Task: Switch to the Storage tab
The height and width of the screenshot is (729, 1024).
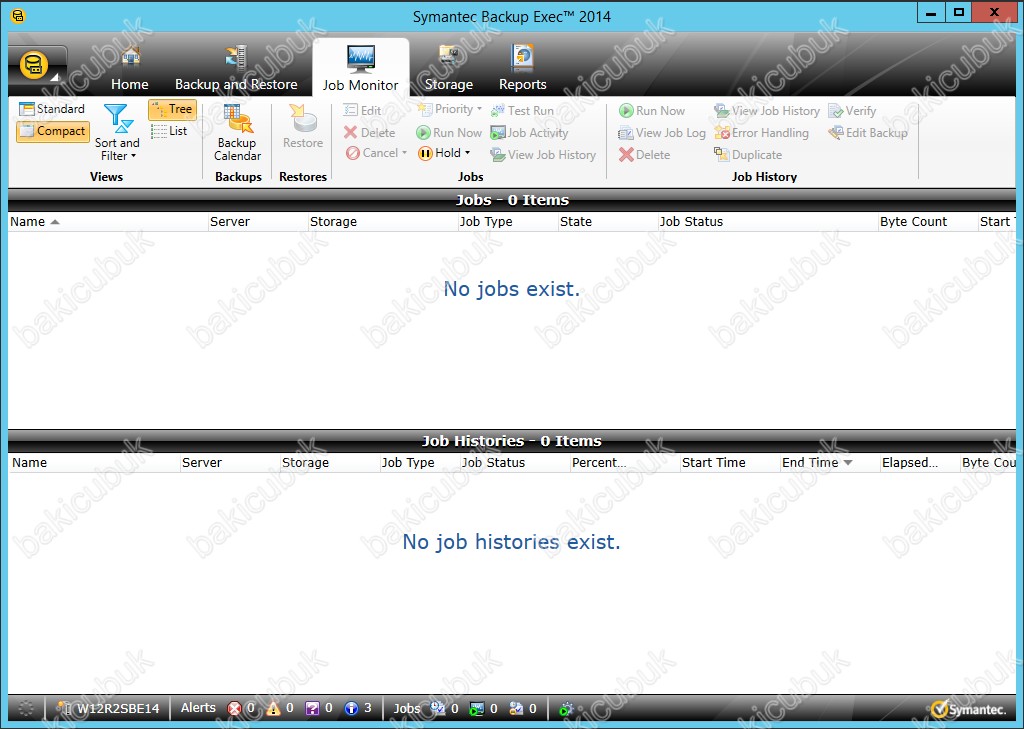Action: [x=449, y=69]
